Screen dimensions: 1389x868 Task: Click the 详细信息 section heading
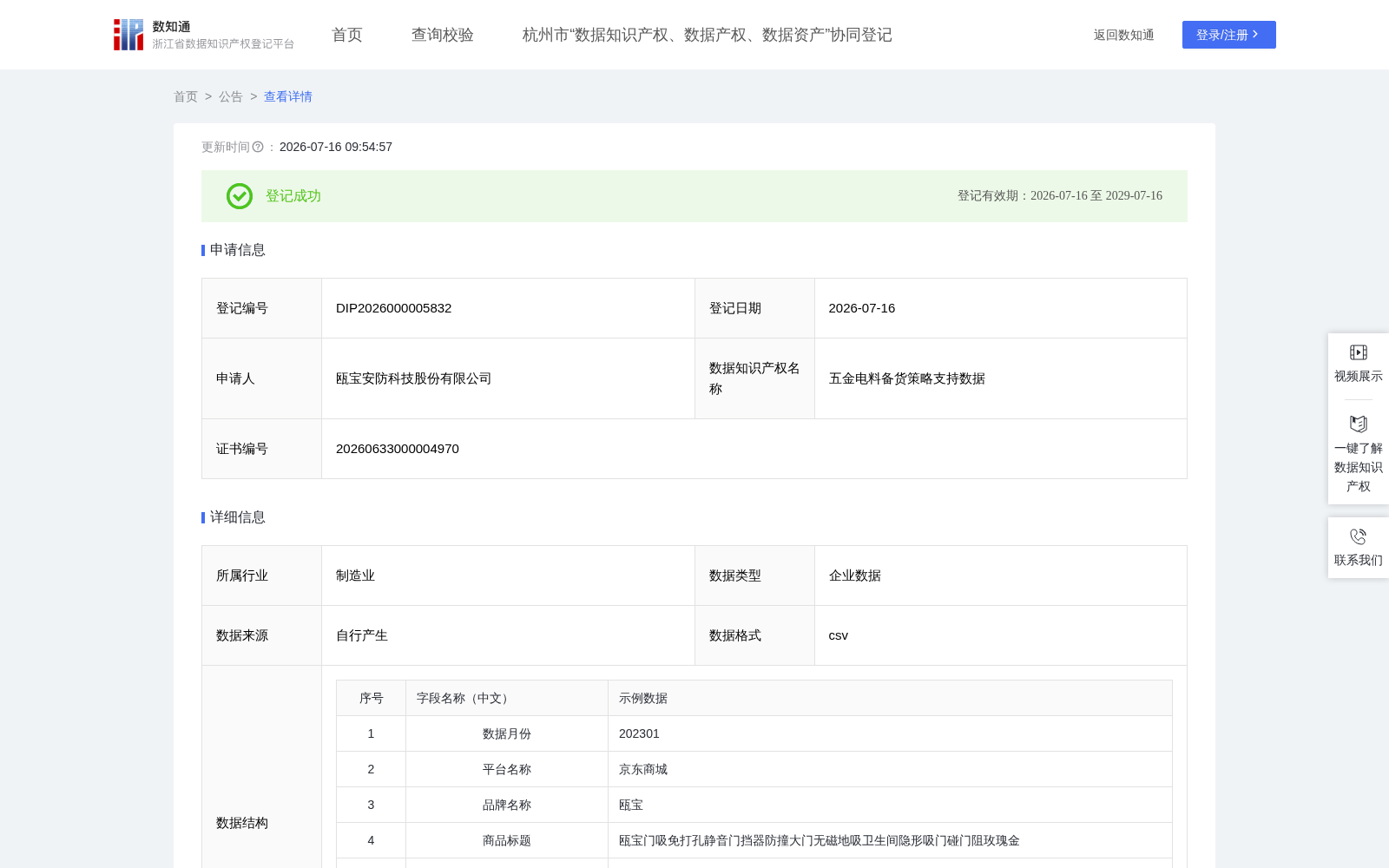(238, 517)
